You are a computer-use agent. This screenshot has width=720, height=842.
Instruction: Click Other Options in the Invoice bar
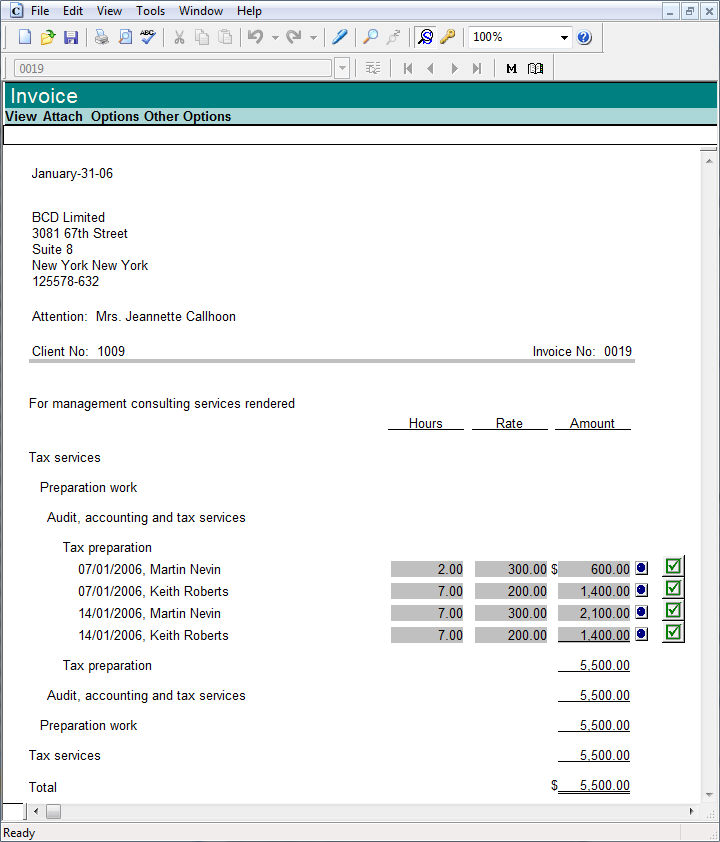coord(187,116)
